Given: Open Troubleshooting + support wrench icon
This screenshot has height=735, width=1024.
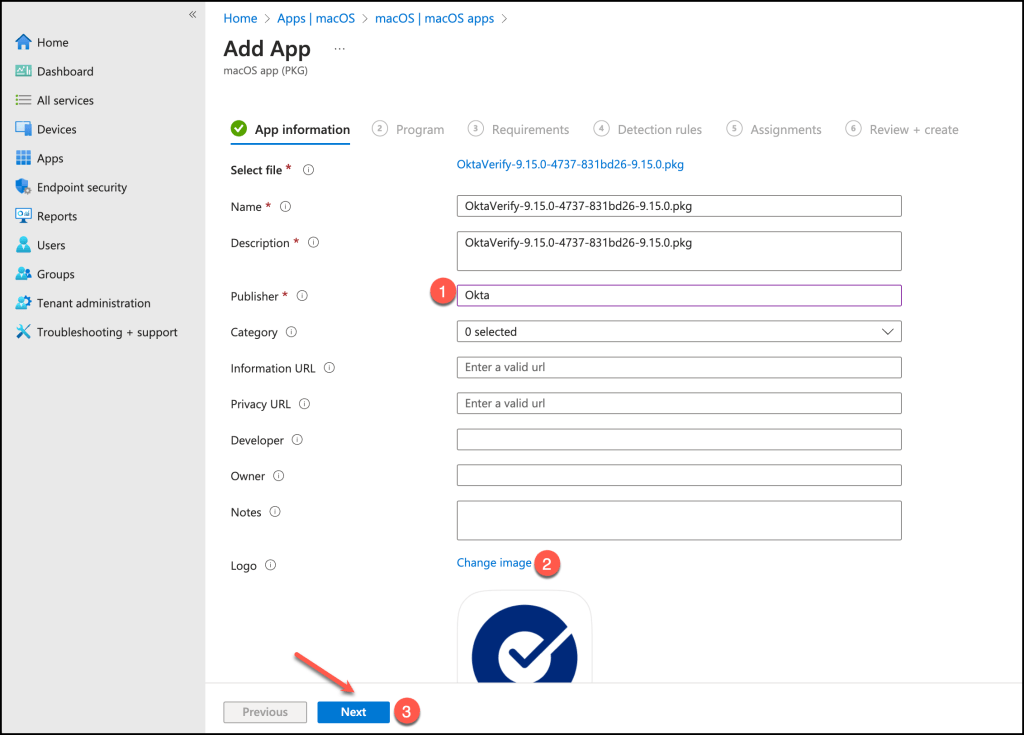Looking at the screenshot, I should (x=24, y=333).
